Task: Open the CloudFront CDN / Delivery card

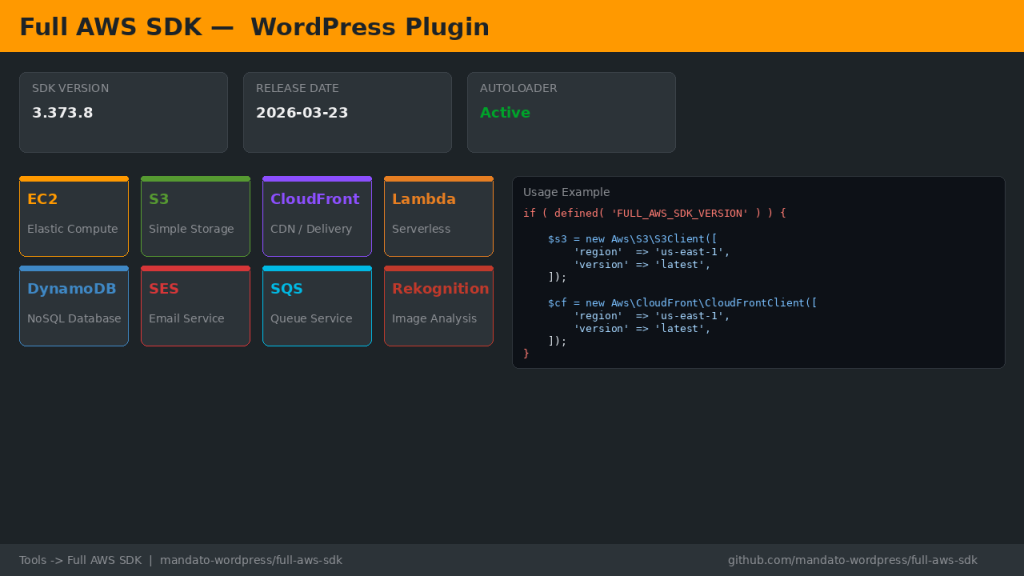Action: tap(317, 217)
